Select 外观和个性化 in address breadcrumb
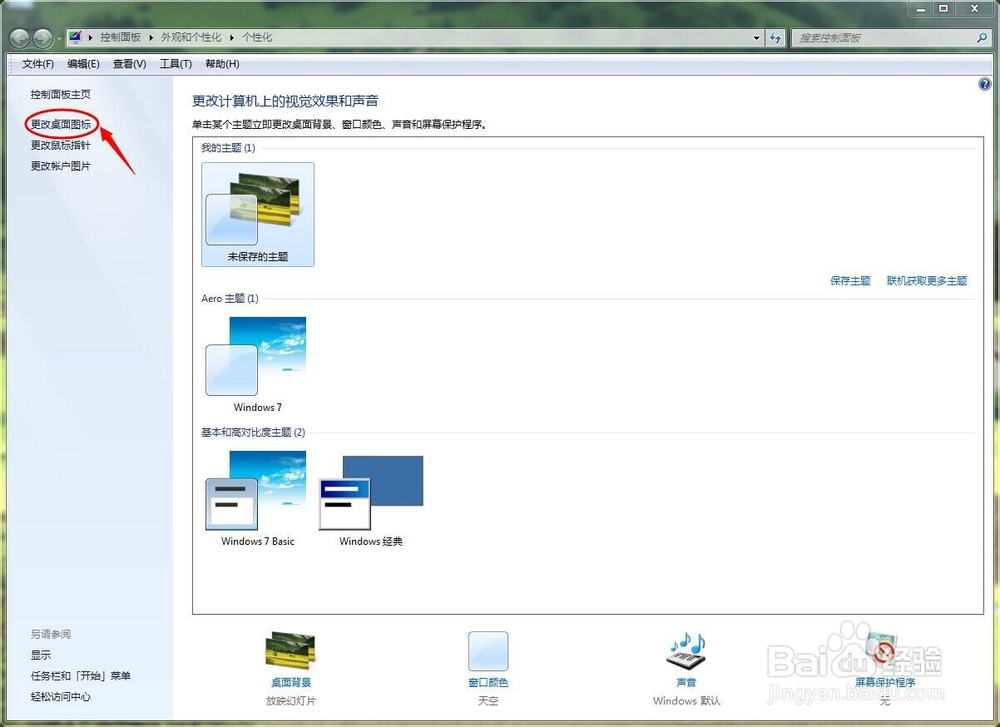Screen dimensions: 1000x727 pos(191,38)
